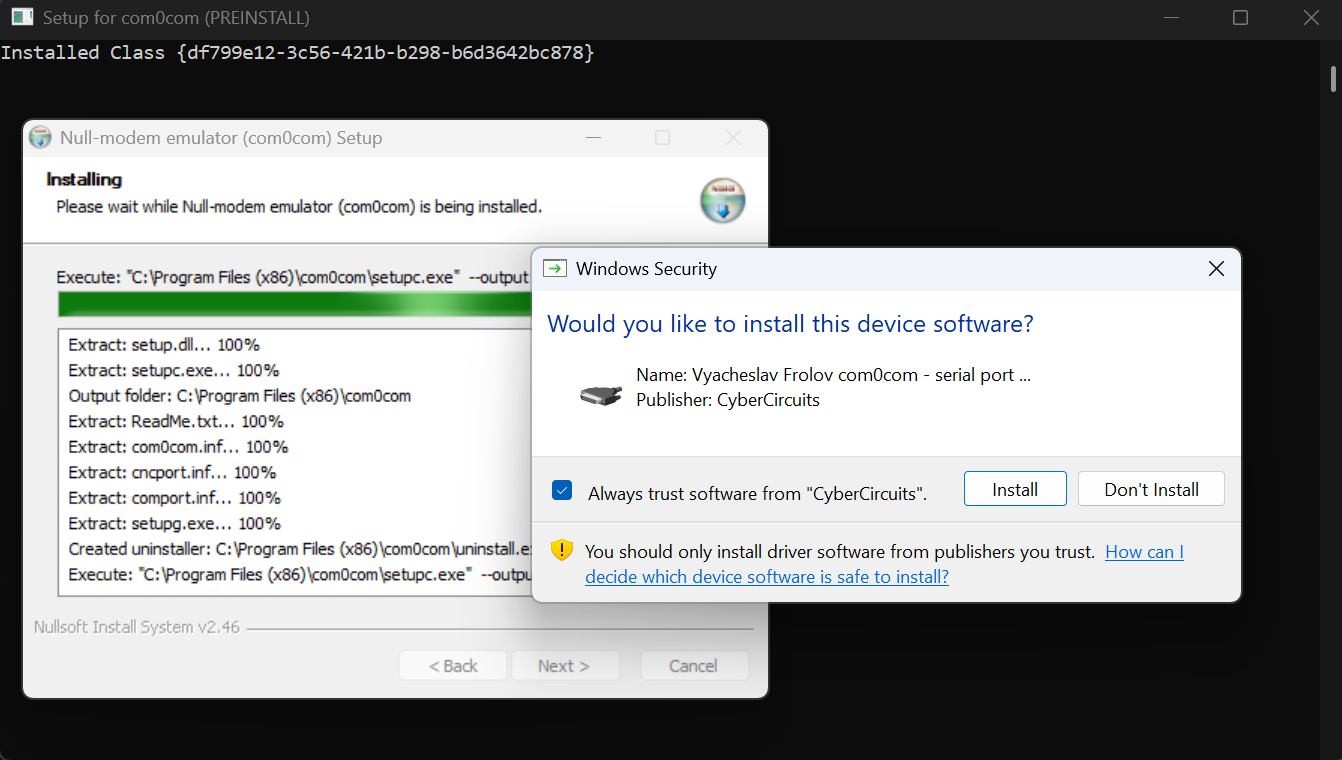Uncheck Always trust software from CyberCircuits
The width and height of the screenshot is (1342, 760).
(562, 491)
